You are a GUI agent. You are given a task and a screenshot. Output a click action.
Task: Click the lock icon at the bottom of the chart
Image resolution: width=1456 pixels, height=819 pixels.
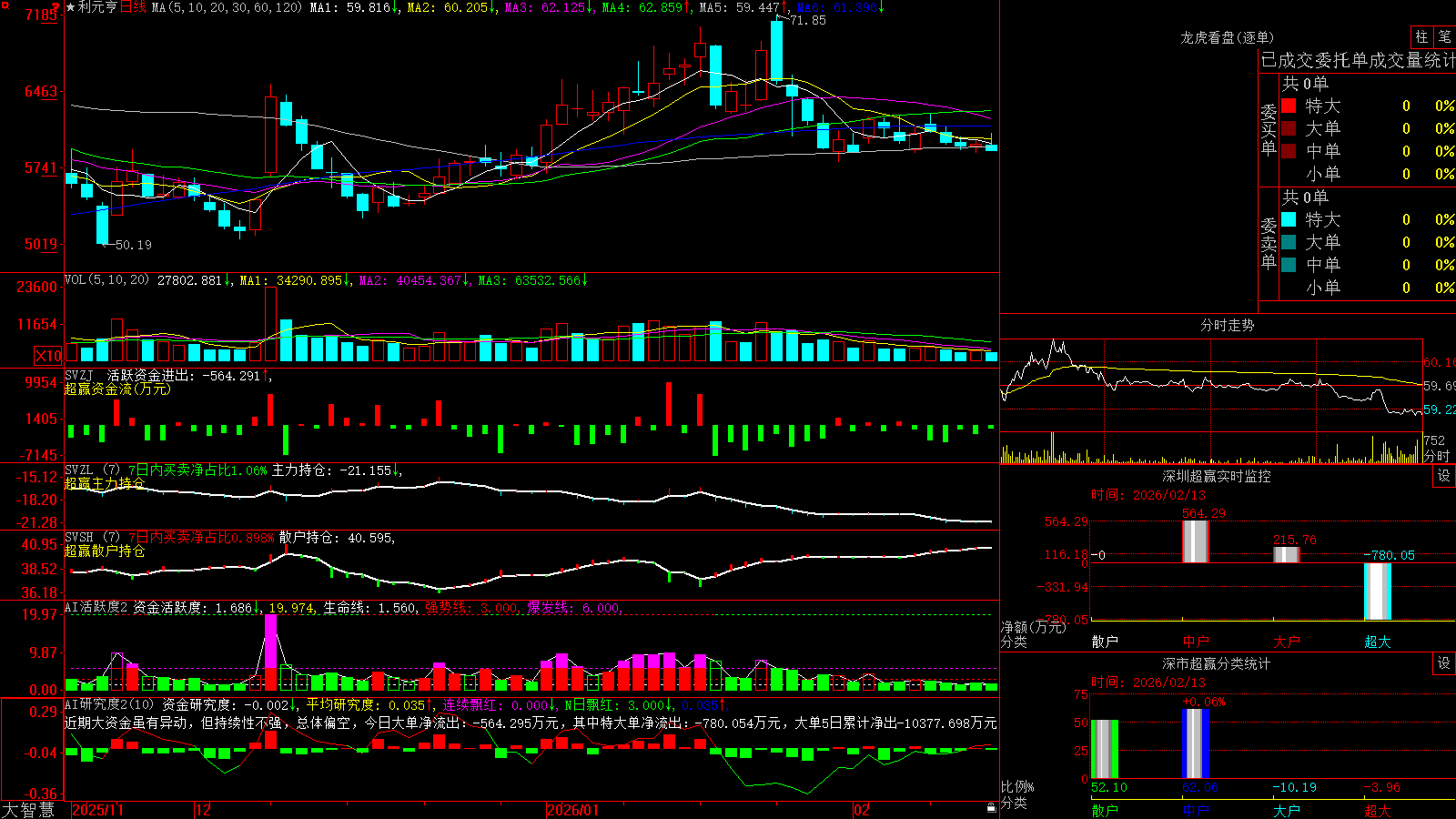click(992, 807)
